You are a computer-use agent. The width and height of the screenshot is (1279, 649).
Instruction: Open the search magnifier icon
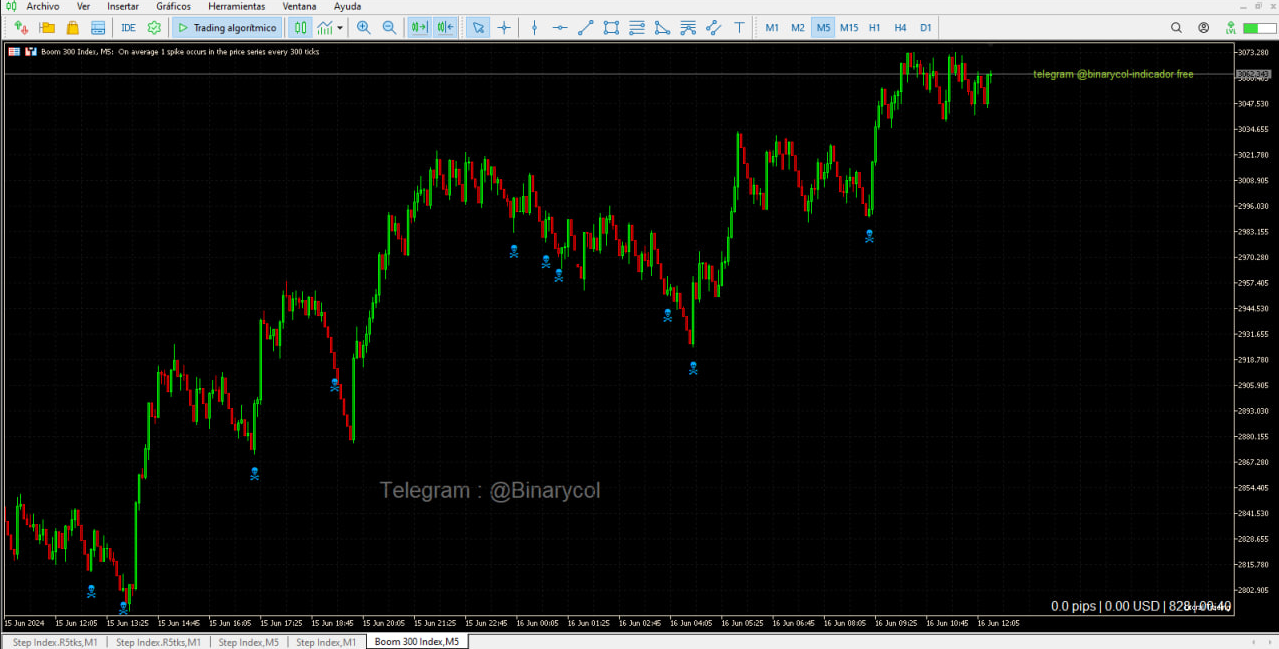(1177, 28)
